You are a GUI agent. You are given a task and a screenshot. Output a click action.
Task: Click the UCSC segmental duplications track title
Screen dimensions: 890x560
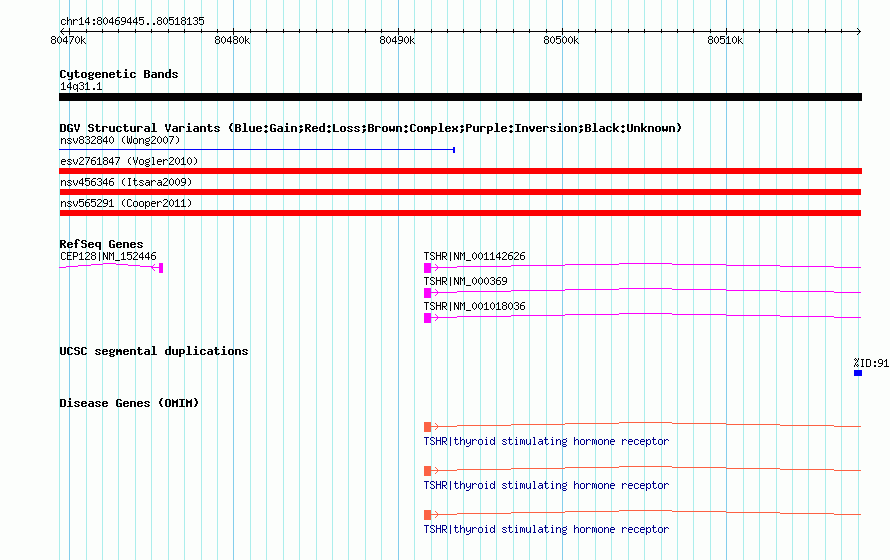click(x=154, y=351)
